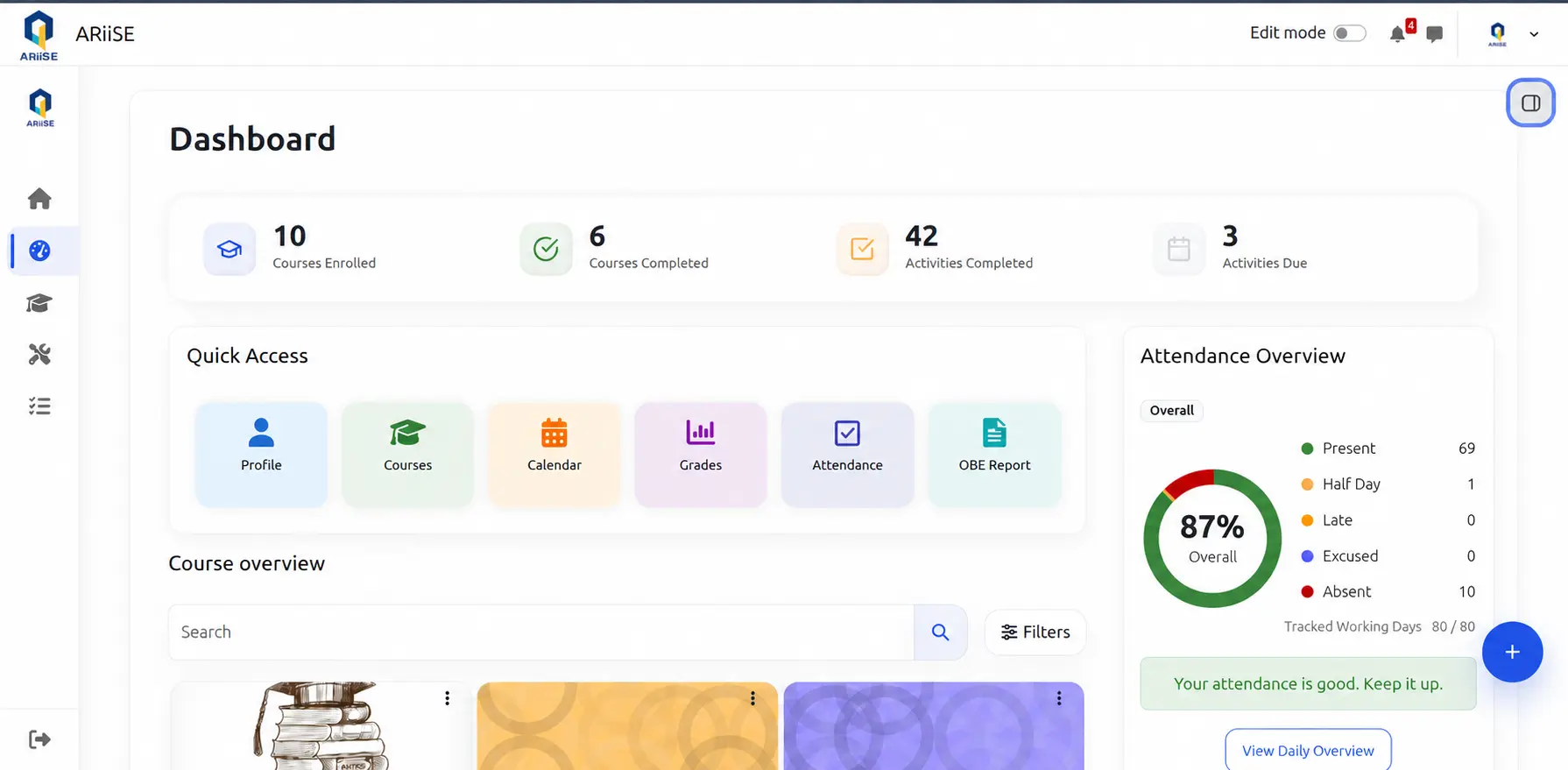Toggle the side panel drawer button

click(1530, 102)
